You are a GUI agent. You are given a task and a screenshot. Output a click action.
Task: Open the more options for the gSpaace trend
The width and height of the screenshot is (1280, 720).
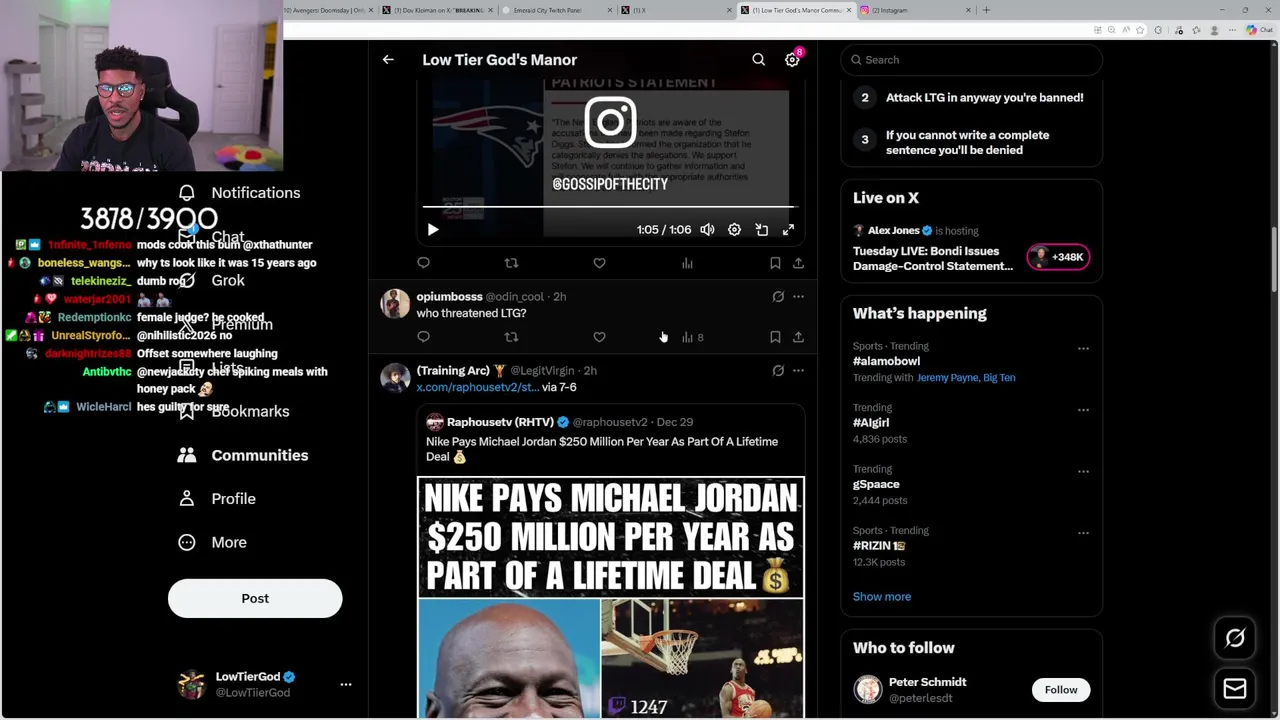pyautogui.click(x=1083, y=472)
